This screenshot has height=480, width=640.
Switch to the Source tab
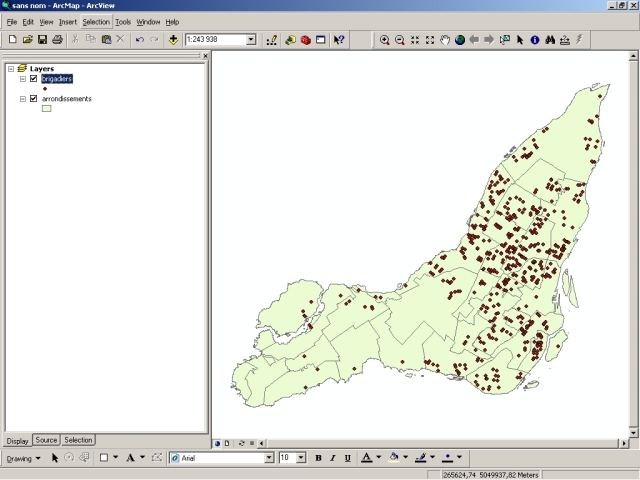[46, 440]
